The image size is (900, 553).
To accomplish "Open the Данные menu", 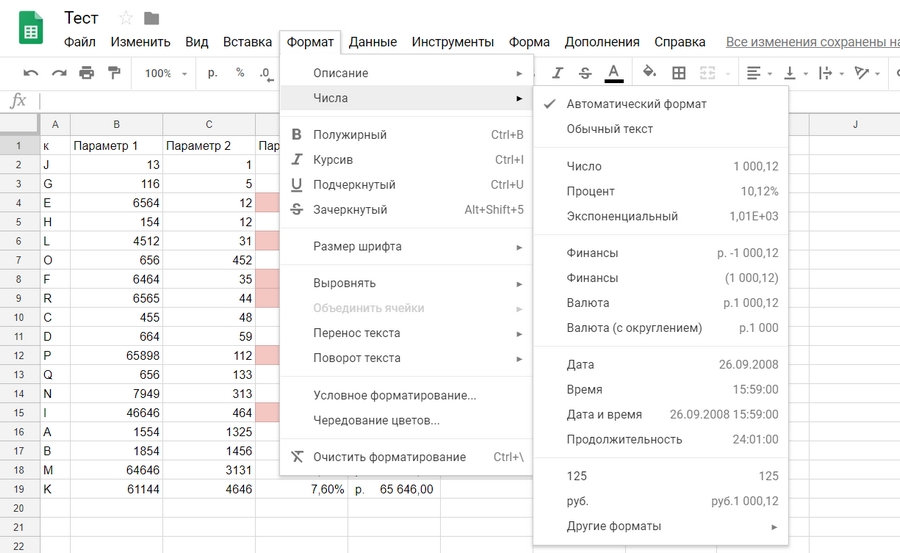I will coord(373,42).
